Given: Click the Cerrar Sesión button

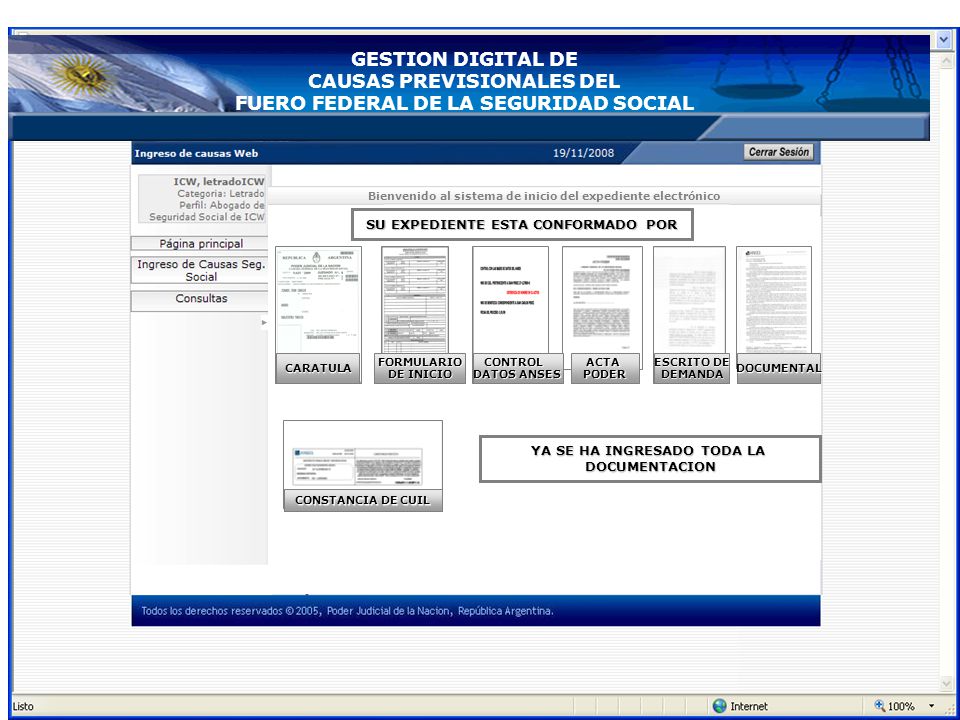Looking at the screenshot, I should [x=779, y=152].
